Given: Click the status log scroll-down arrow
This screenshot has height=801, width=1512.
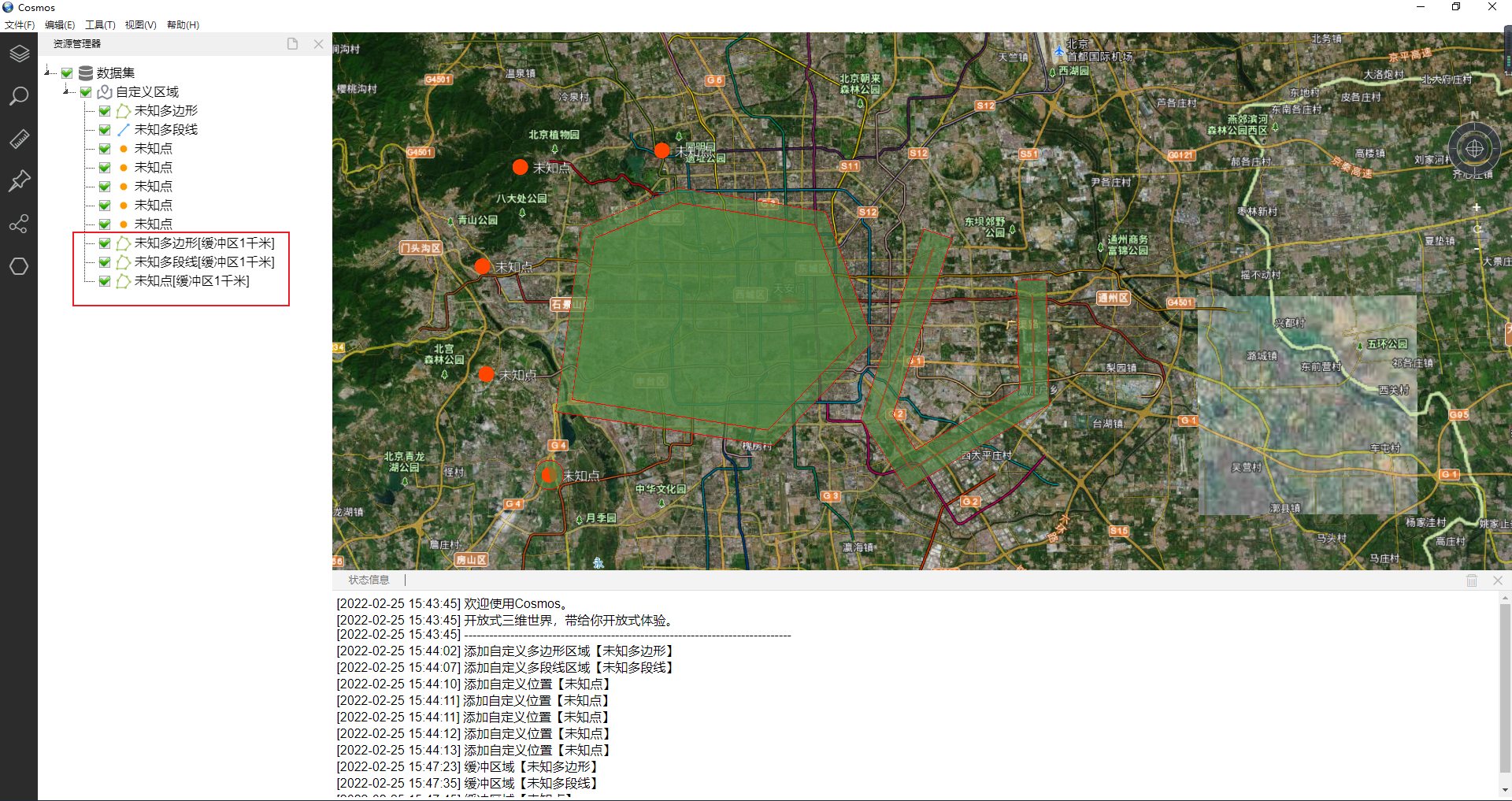Looking at the screenshot, I should point(1505,790).
